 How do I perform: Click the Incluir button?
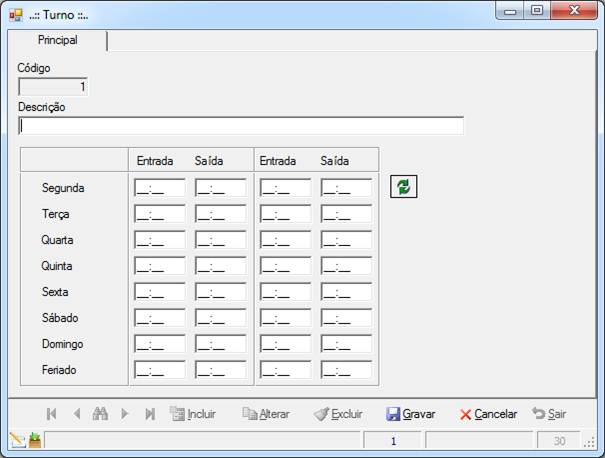(x=193, y=414)
